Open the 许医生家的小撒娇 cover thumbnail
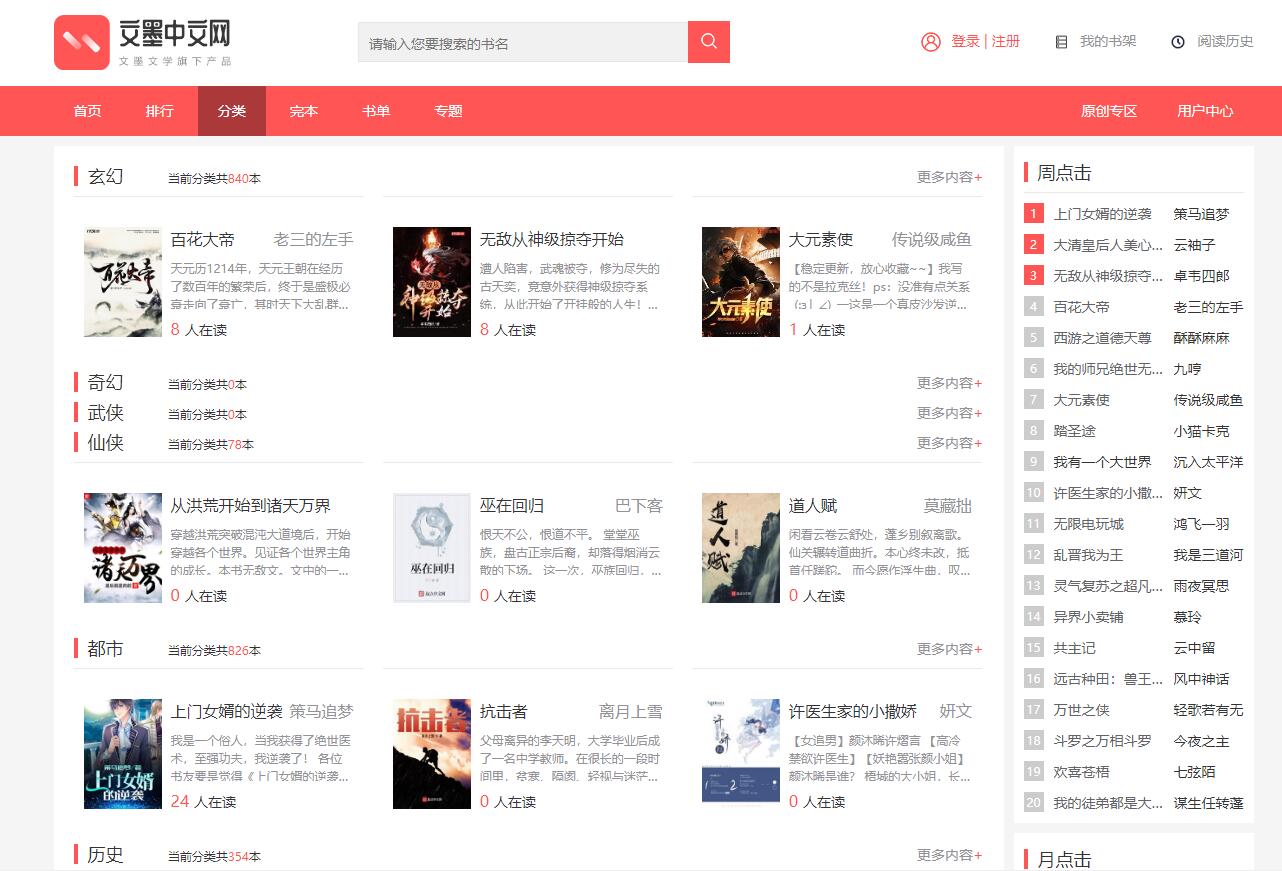Viewport: 1282px width, 871px height. [741, 754]
